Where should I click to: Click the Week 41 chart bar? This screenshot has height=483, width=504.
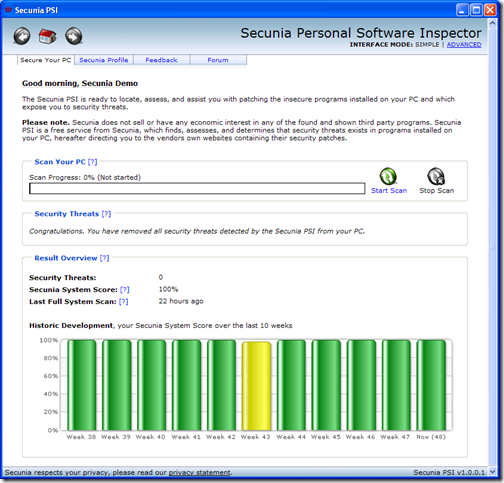pos(186,385)
